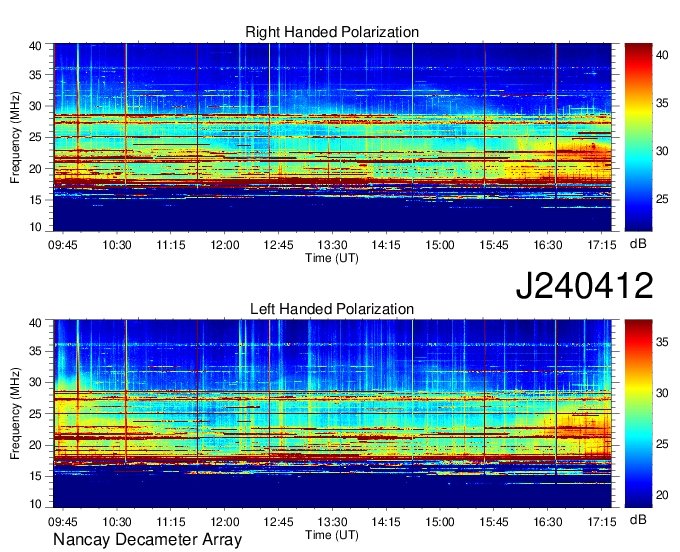The height and width of the screenshot is (552, 680).
Task: Click 11:15 time tick under Left Handed plot
Action: [x=171, y=521]
